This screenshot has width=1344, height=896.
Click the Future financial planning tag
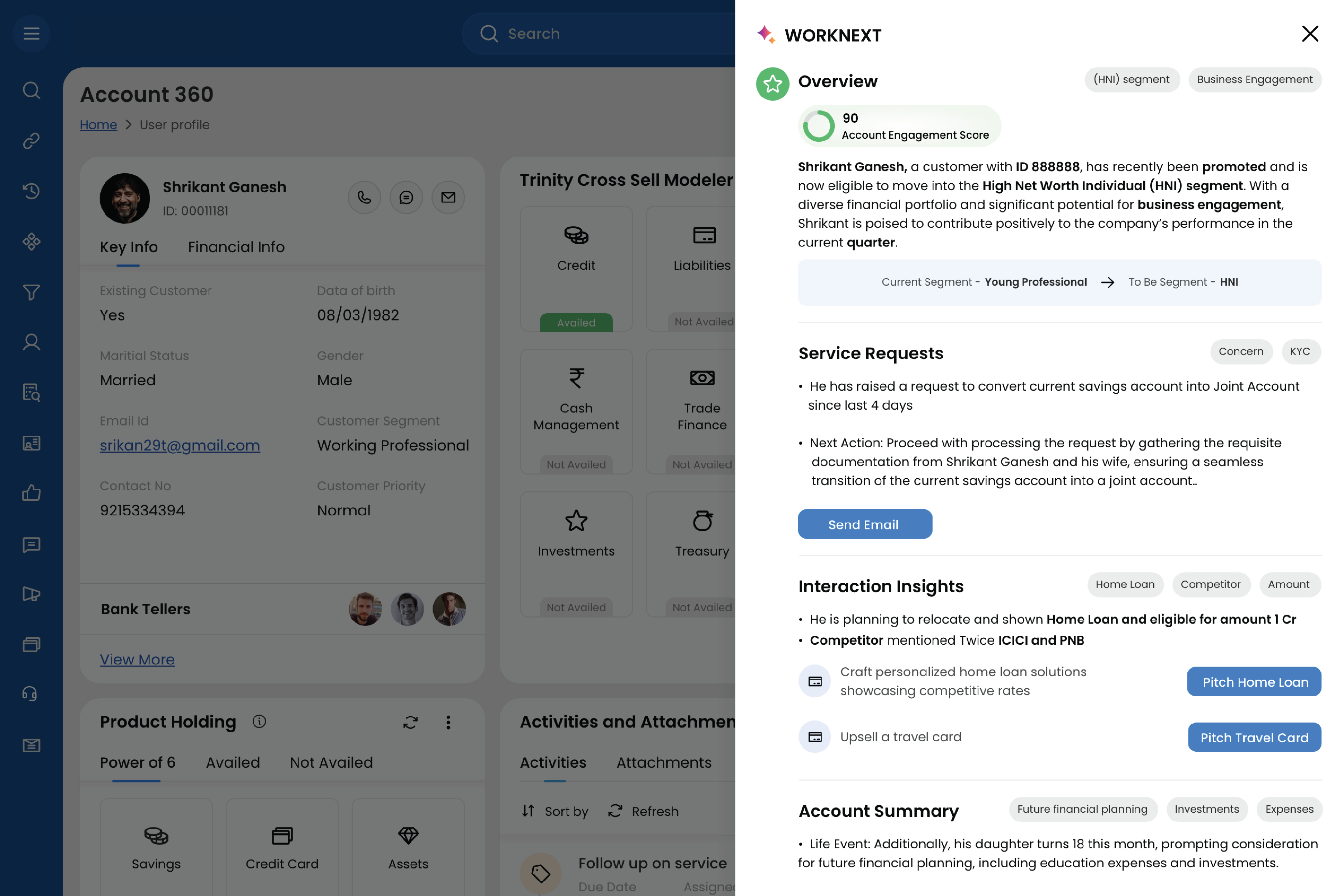(x=1083, y=810)
